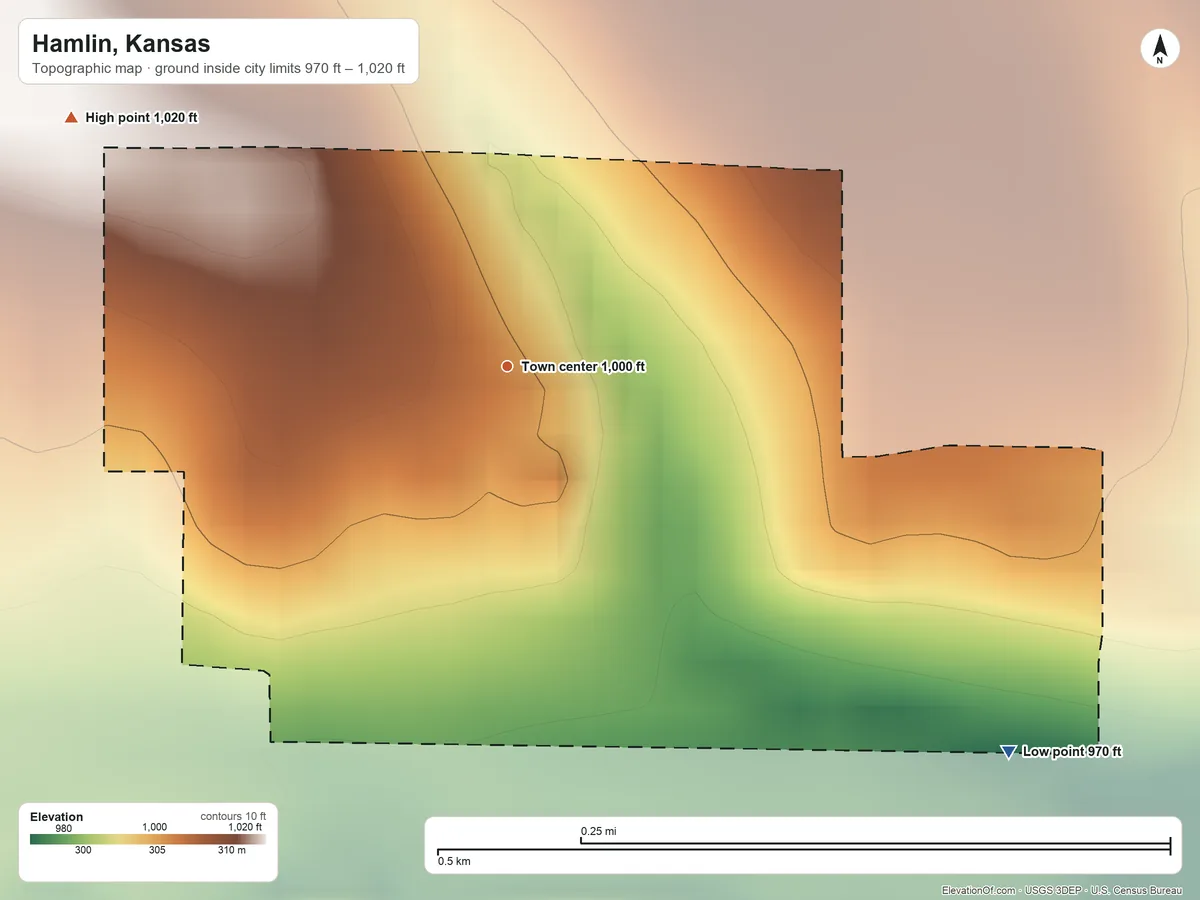The image size is (1200, 900).
Task: Click the orange High point triangle marker
Action: (71, 118)
